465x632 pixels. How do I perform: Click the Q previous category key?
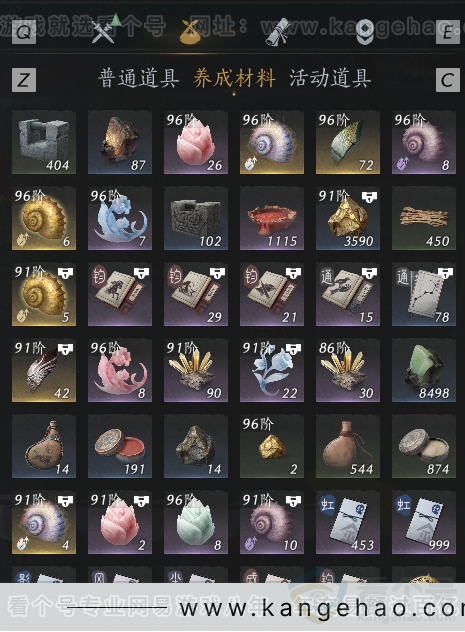tap(24, 32)
